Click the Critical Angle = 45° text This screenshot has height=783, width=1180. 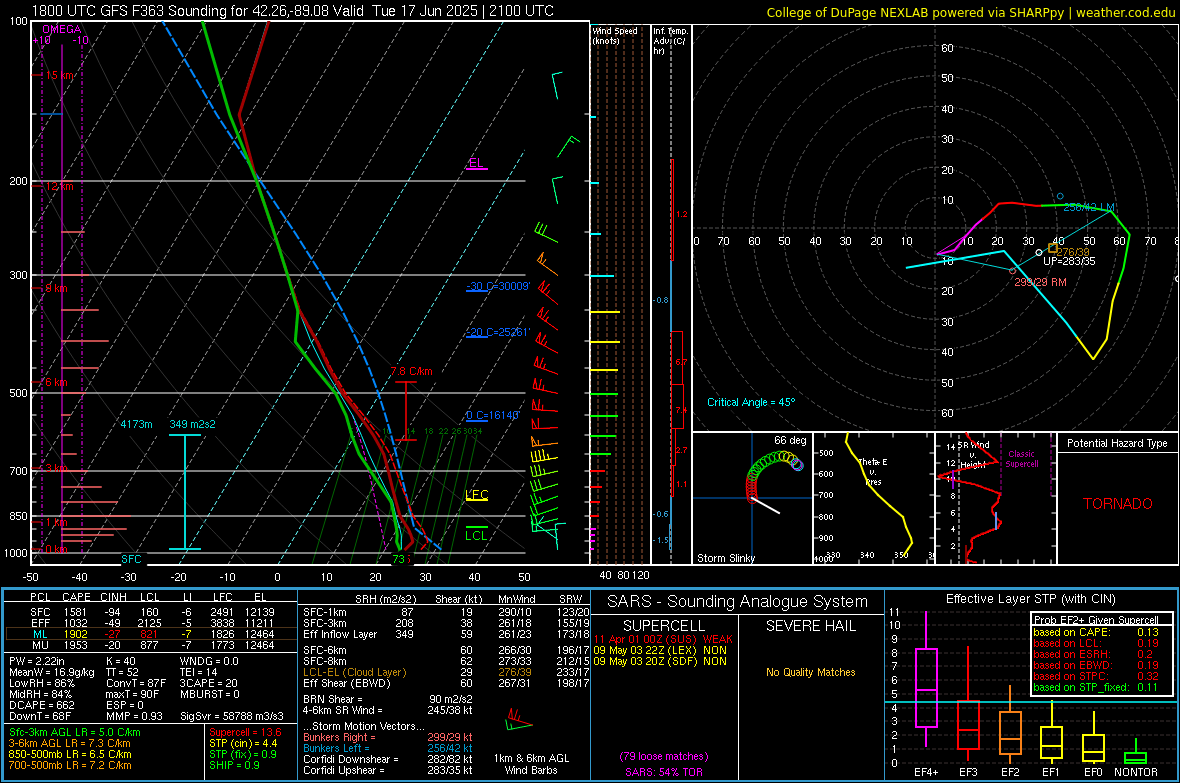tap(751, 402)
